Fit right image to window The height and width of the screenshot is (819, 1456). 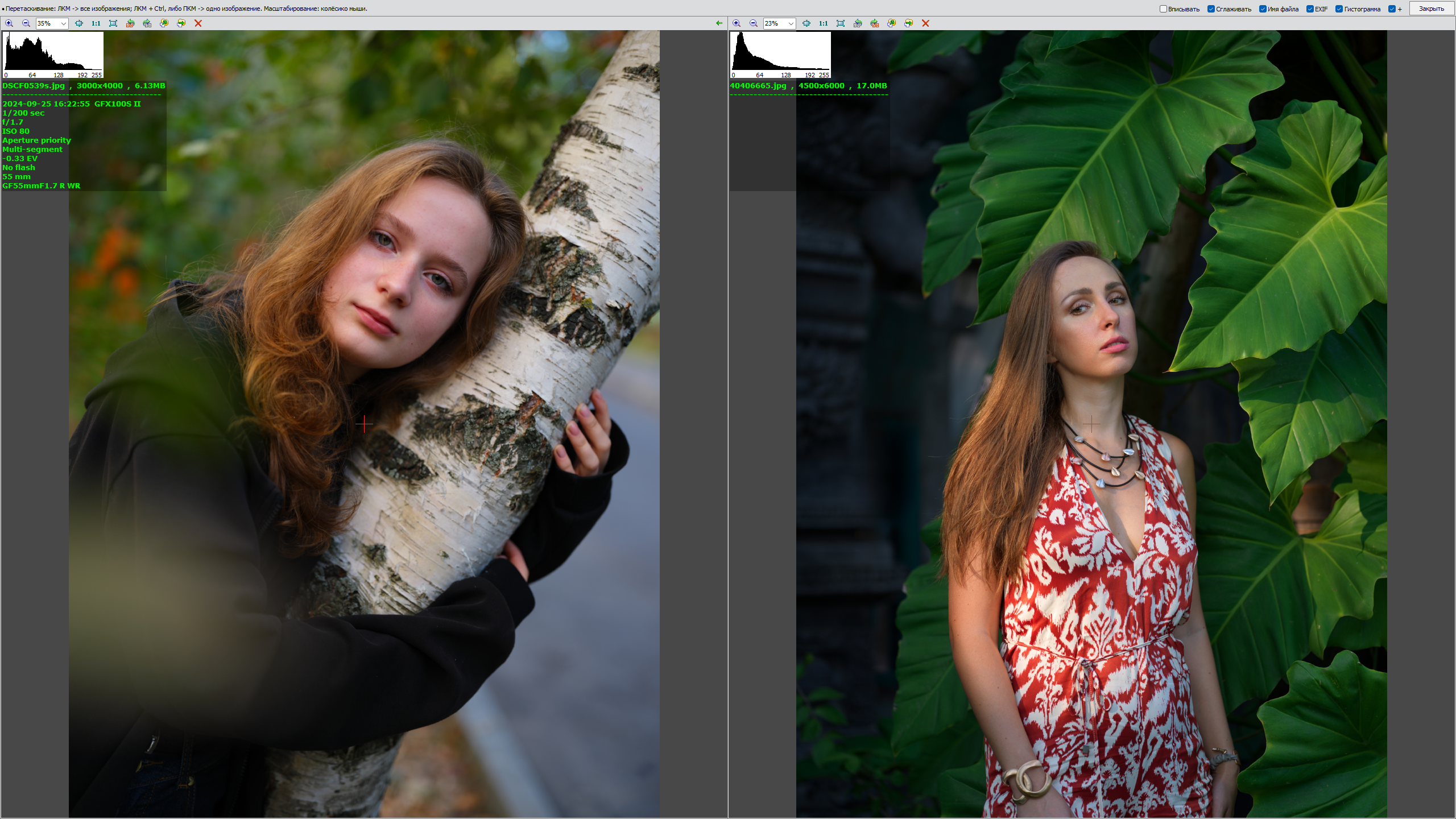(841, 23)
